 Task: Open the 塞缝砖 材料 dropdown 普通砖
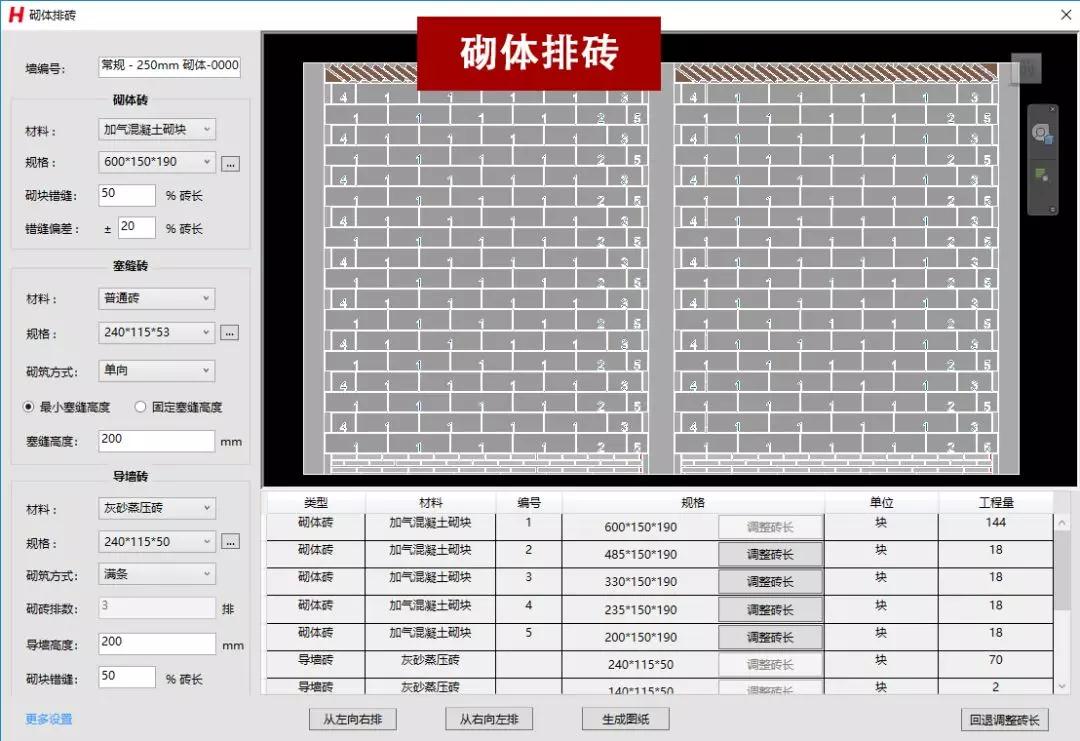pyautogui.click(x=156, y=298)
